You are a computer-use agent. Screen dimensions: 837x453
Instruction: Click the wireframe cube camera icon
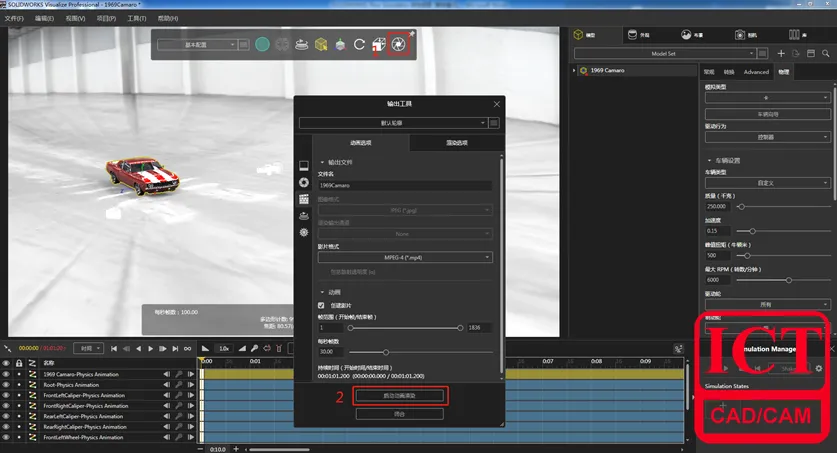pos(378,44)
